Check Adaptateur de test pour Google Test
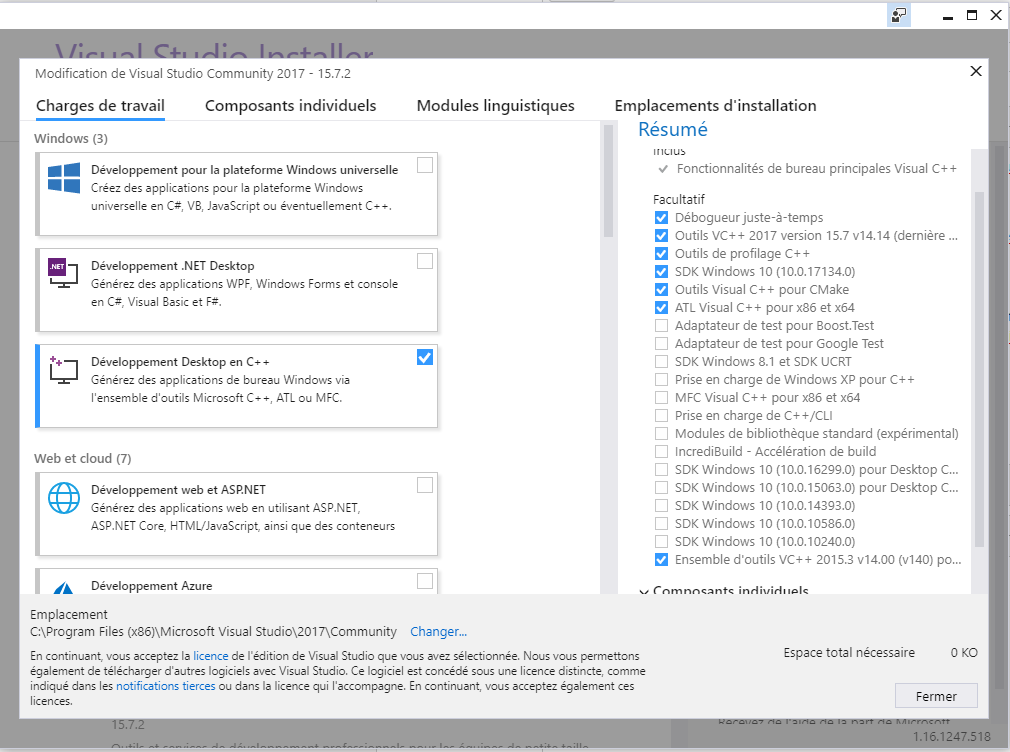The height and width of the screenshot is (752, 1010). [661, 343]
